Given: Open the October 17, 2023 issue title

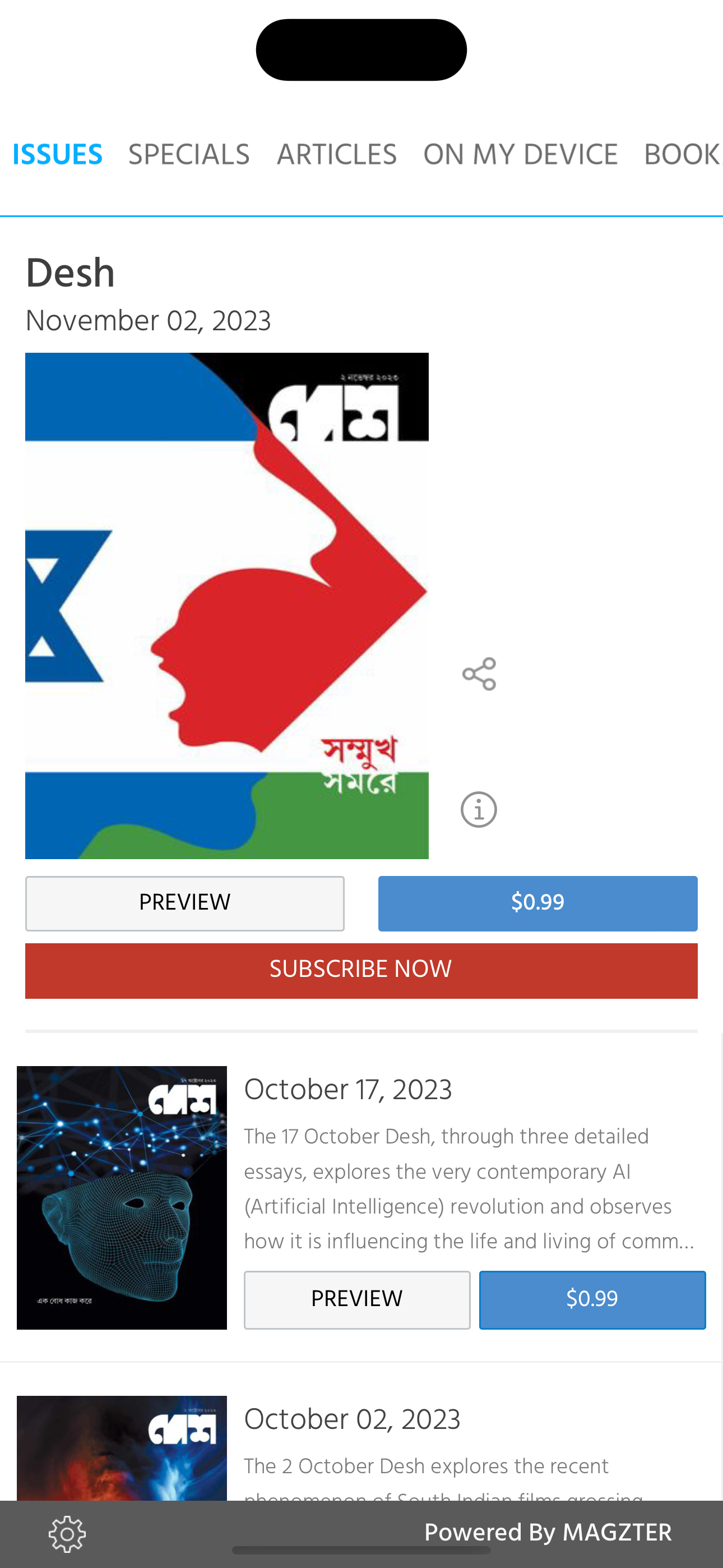Looking at the screenshot, I should click(348, 1090).
